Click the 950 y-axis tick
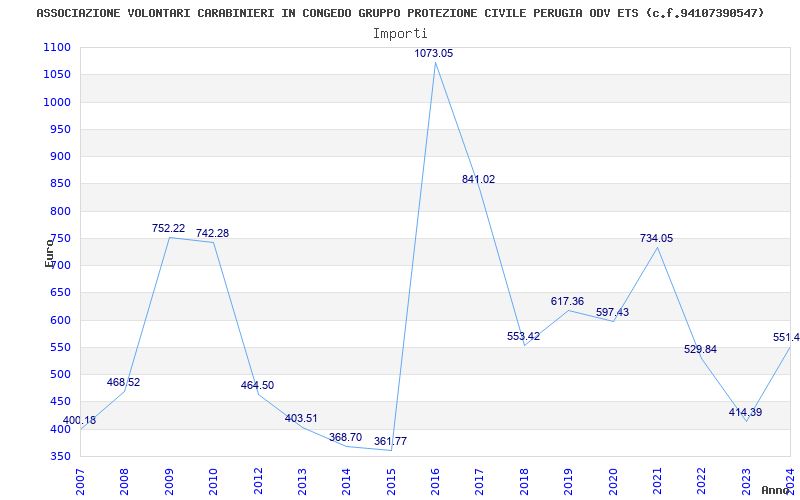This screenshot has width=800, height=500. point(60,129)
